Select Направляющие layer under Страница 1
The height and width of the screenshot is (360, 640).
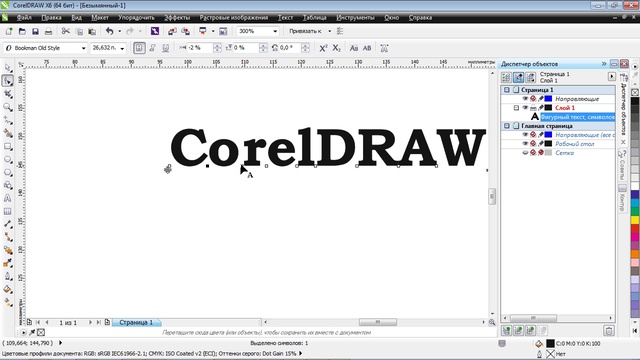tap(577, 99)
